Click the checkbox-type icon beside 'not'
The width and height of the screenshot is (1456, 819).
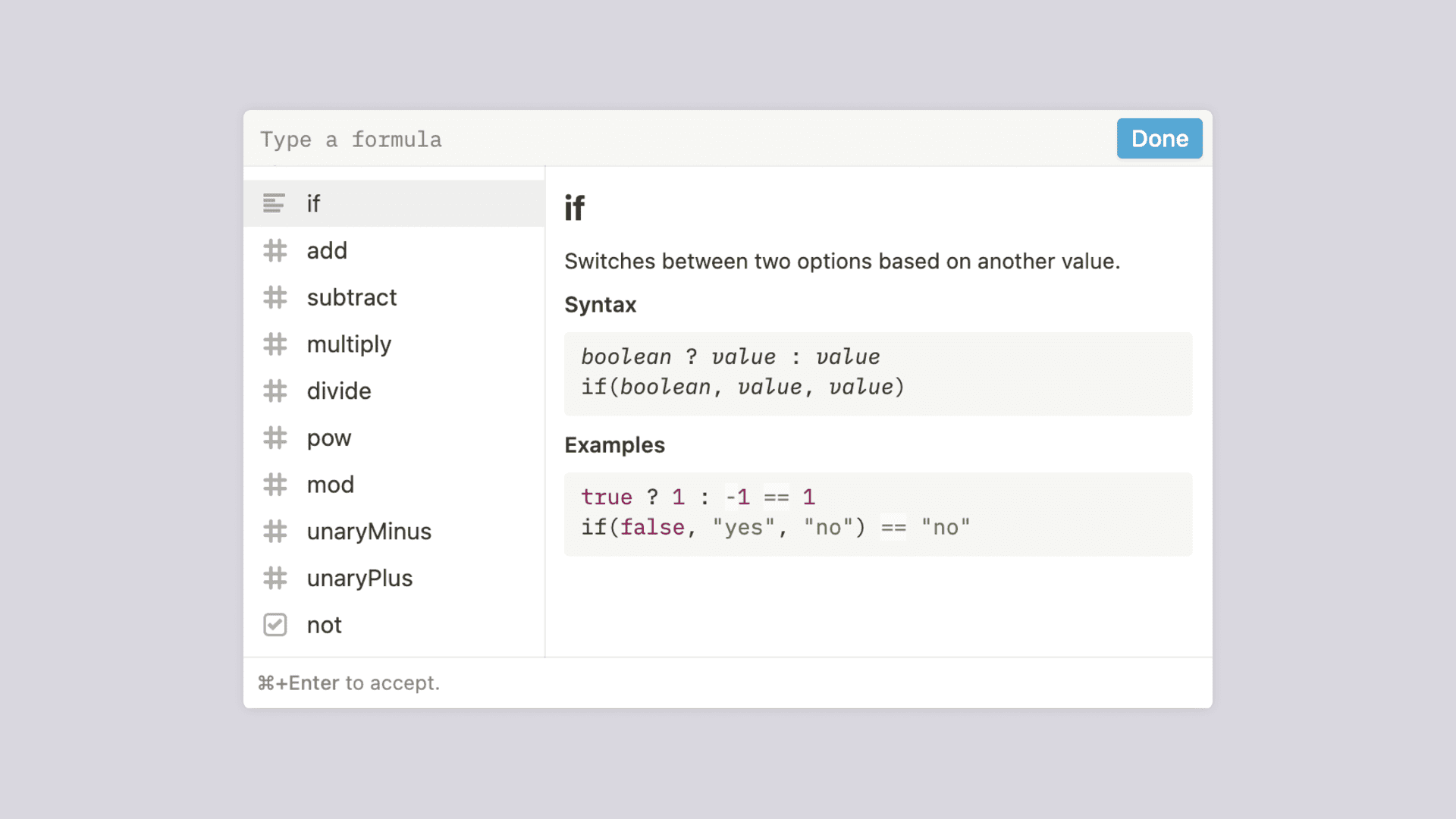[x=275, y=625]
